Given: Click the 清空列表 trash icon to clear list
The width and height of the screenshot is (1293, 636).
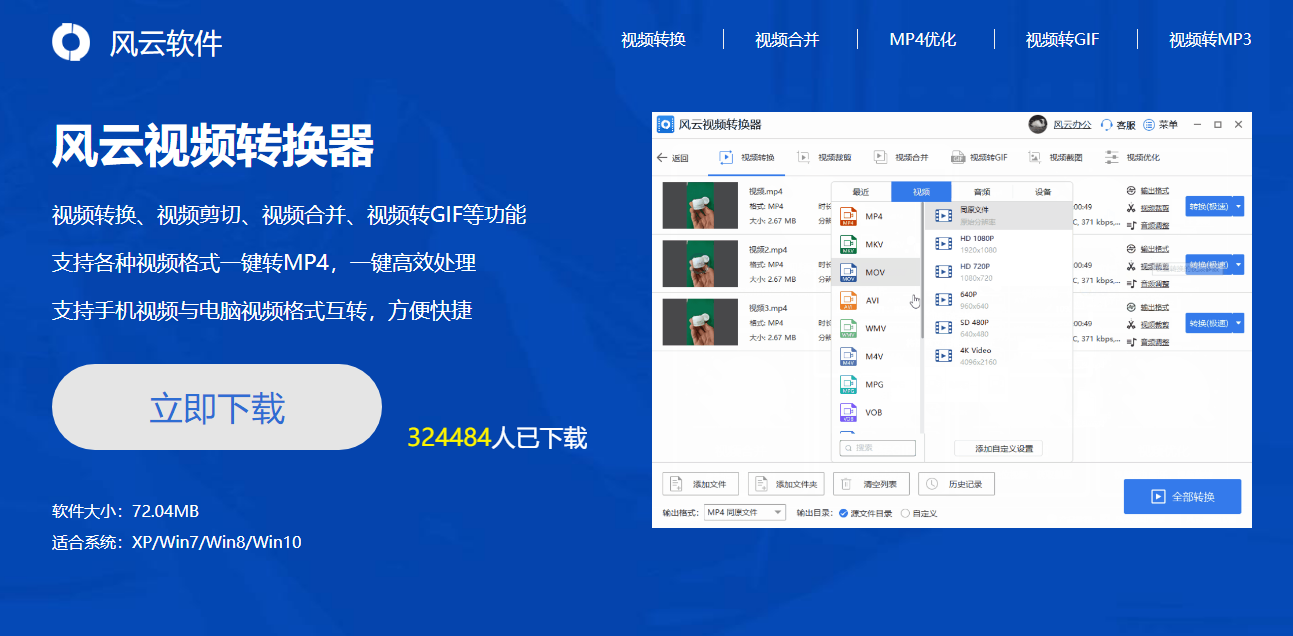Looking at the screenshot, I should [844, 484].
